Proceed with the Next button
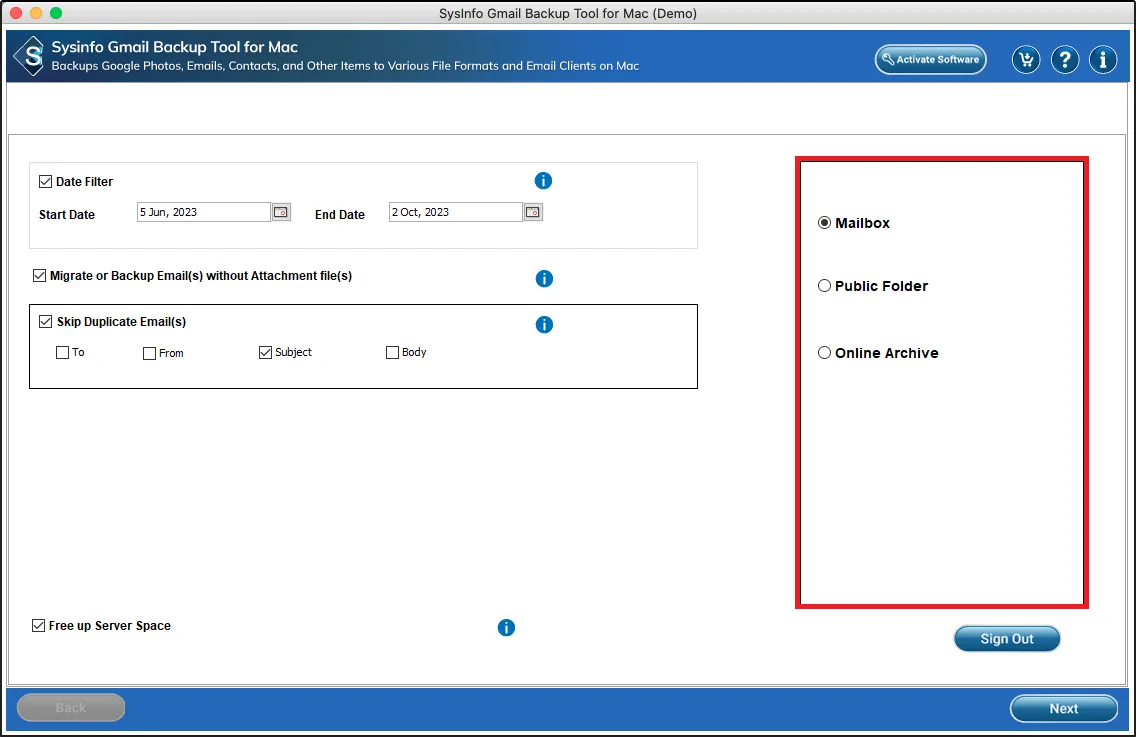The height and width of the screenshot is (737, 1136). pos(1064,709)
